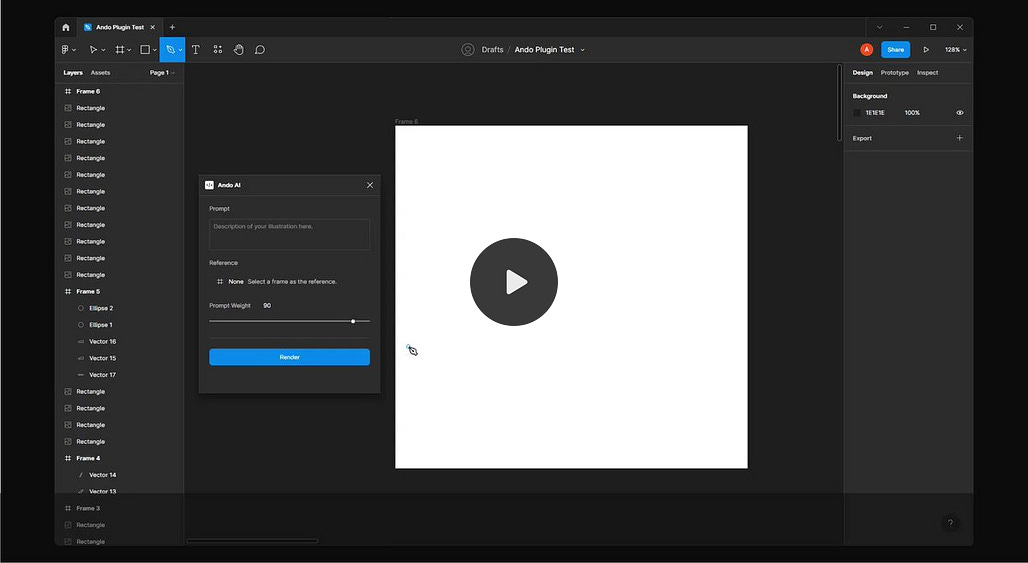Open the Page 1 dropdown
Viewport: 1028px width, 563px height.
162,73
